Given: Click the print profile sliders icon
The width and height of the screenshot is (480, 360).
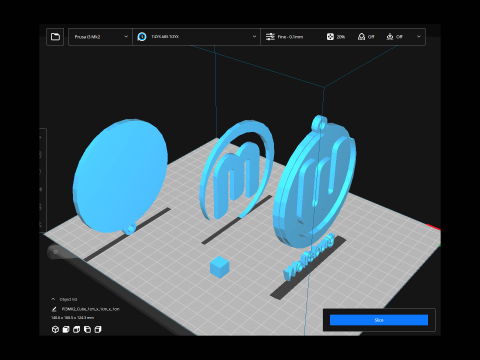Looking at the screenshot, I should click(270, 37).
